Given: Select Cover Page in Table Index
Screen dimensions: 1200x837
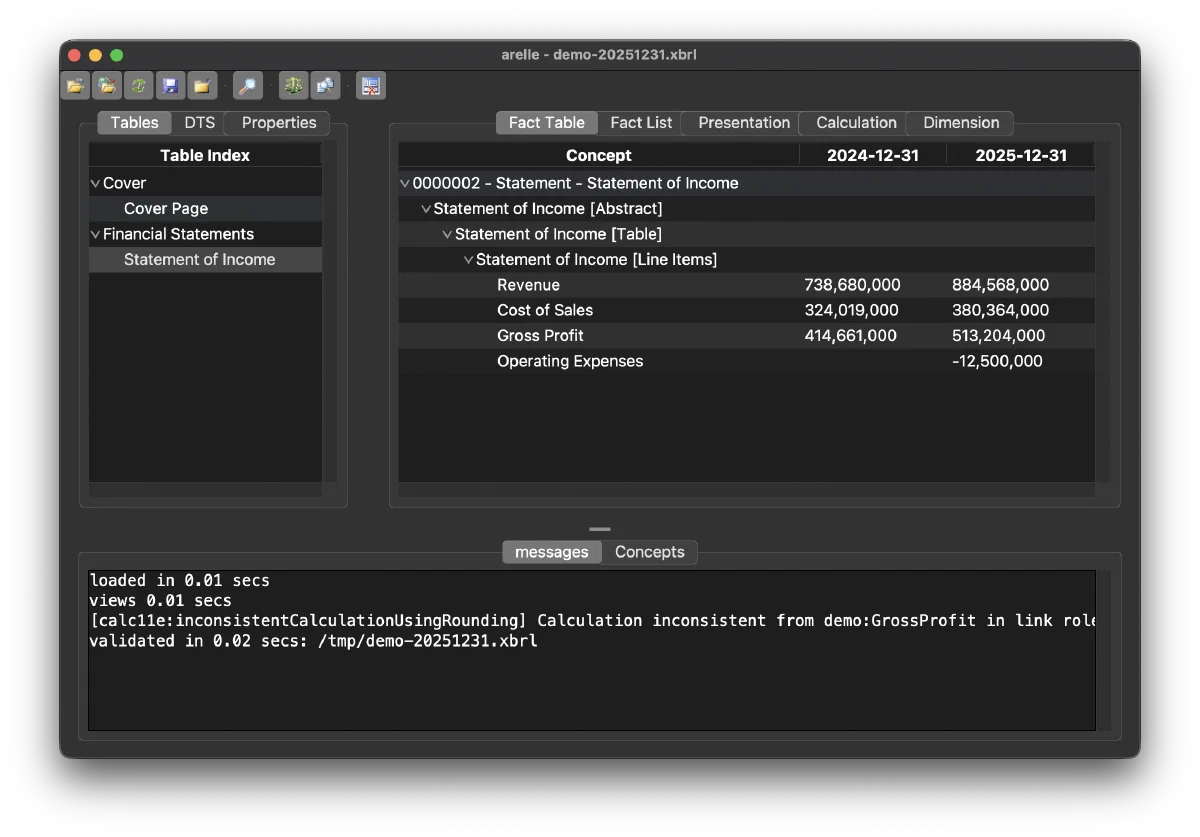Looking at the screenshot, I should pos(166,209).
